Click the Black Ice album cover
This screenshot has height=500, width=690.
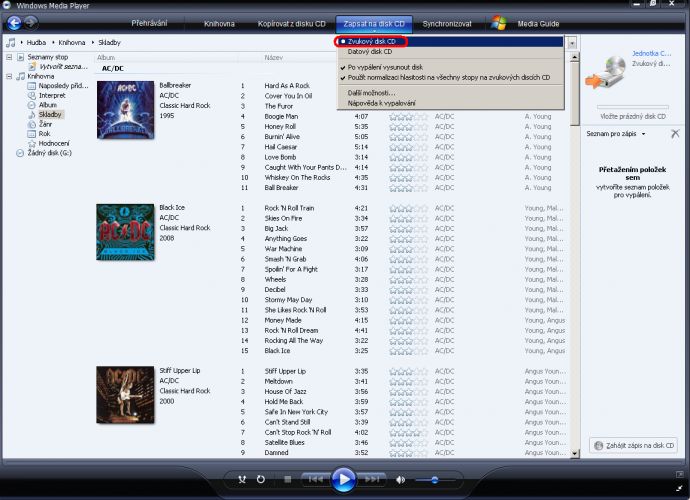tap(125, 232)
